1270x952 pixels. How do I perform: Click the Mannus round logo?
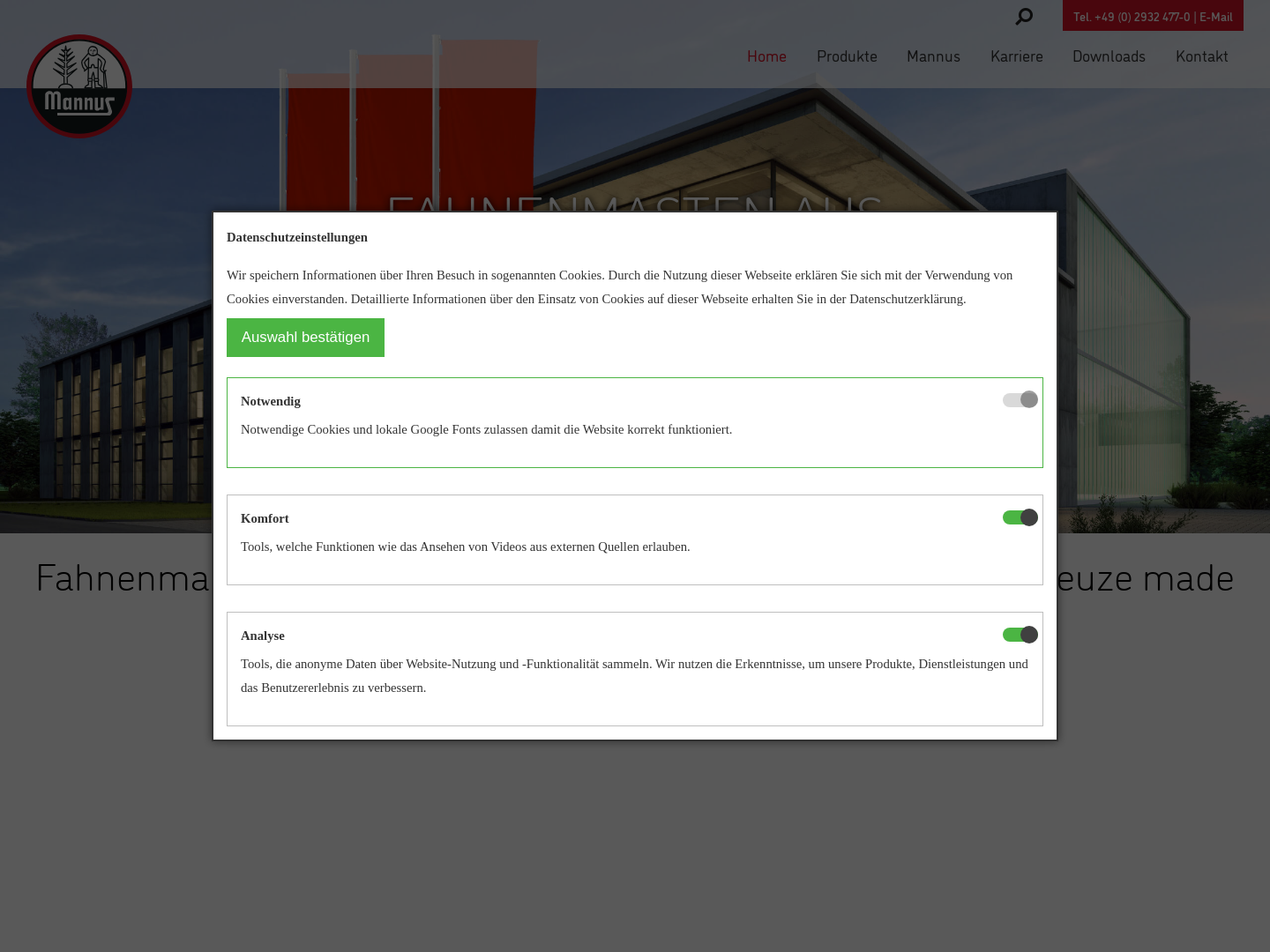pos(79,86)
